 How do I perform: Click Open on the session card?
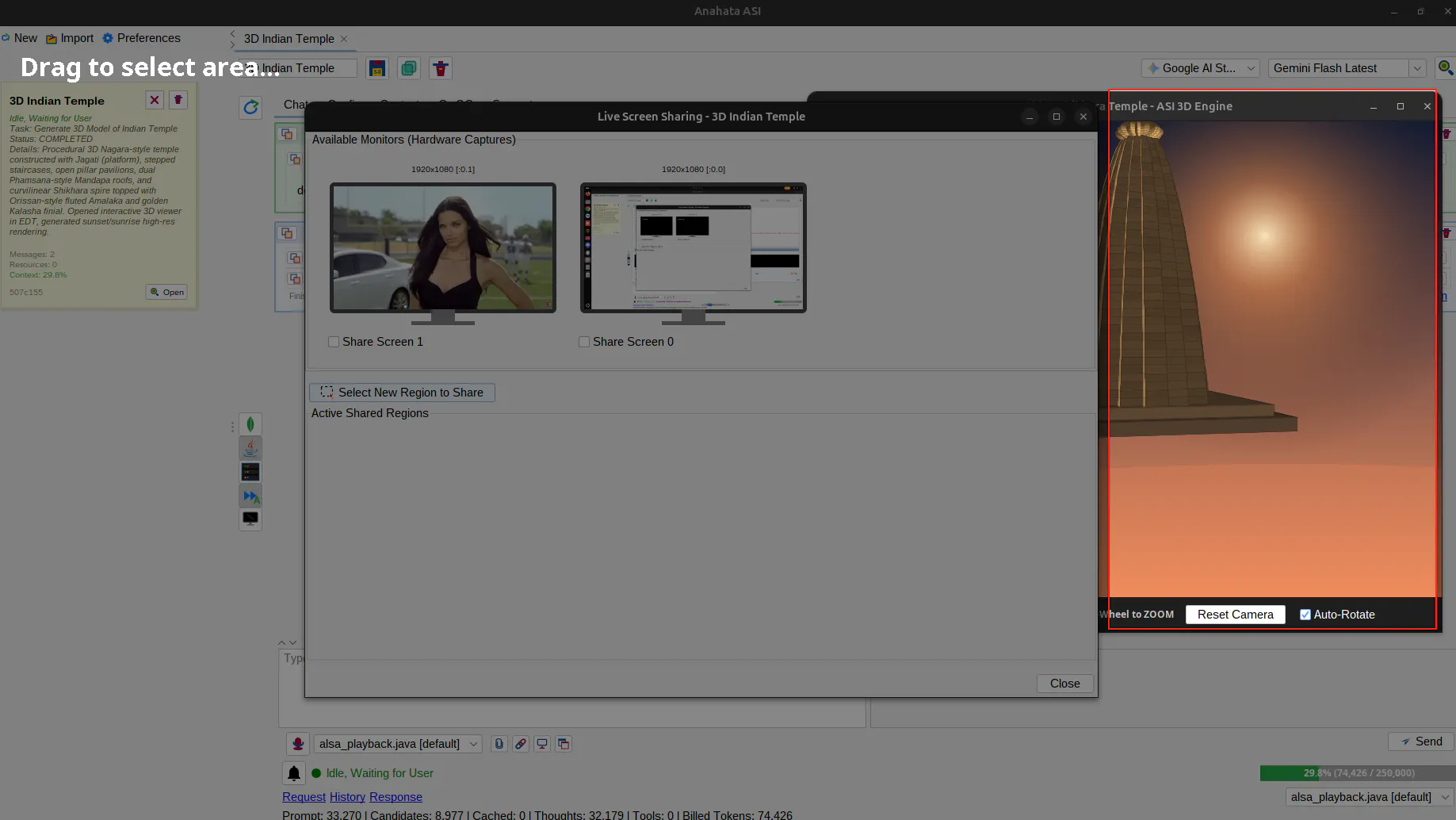[x=166, y=292]
